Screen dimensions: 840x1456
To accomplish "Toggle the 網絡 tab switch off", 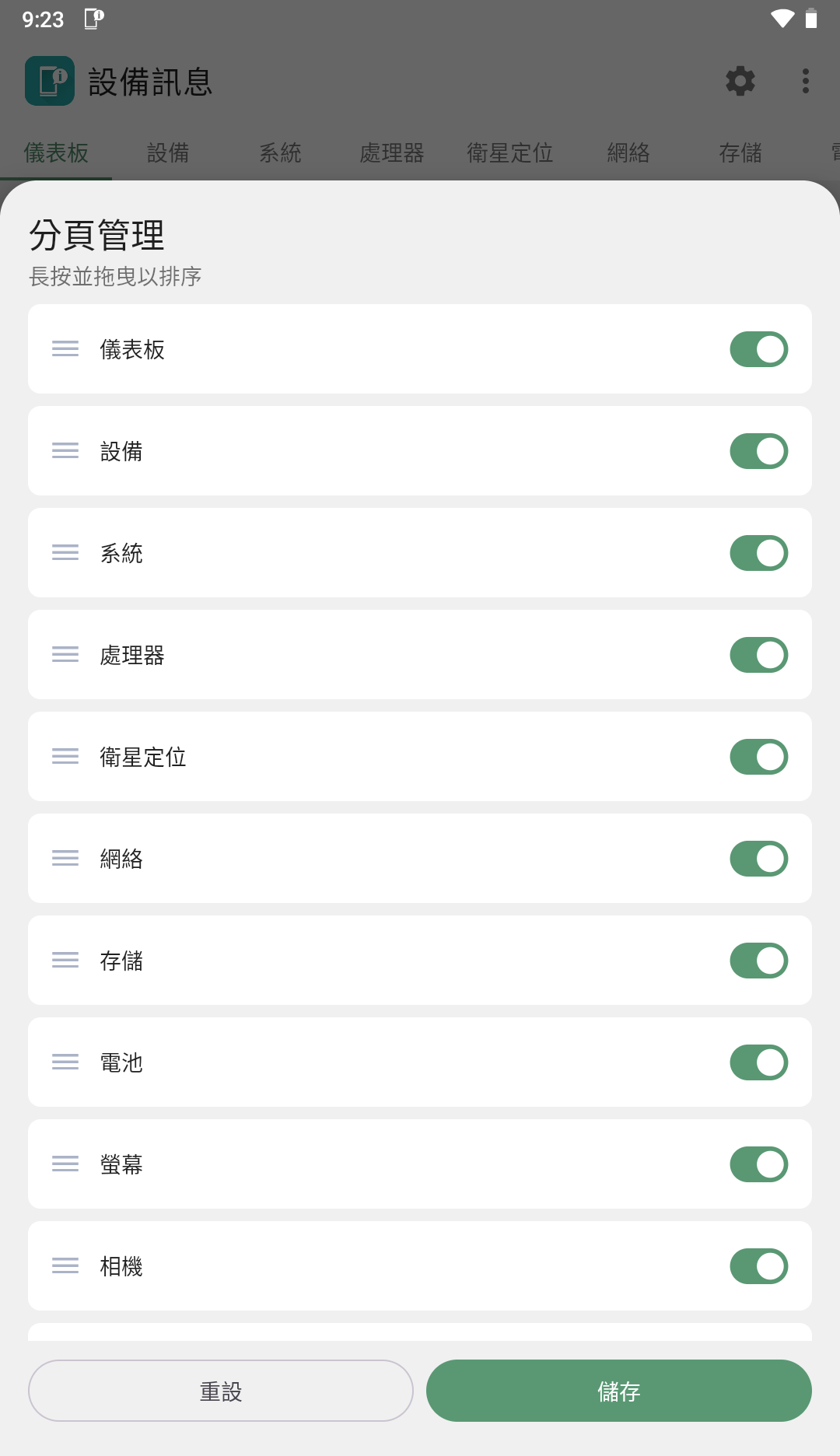I will tap(758, 859).
